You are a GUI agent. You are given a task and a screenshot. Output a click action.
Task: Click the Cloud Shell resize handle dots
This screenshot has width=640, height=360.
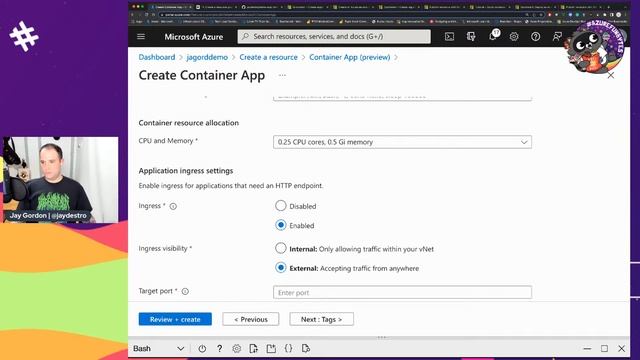[381, 338]
